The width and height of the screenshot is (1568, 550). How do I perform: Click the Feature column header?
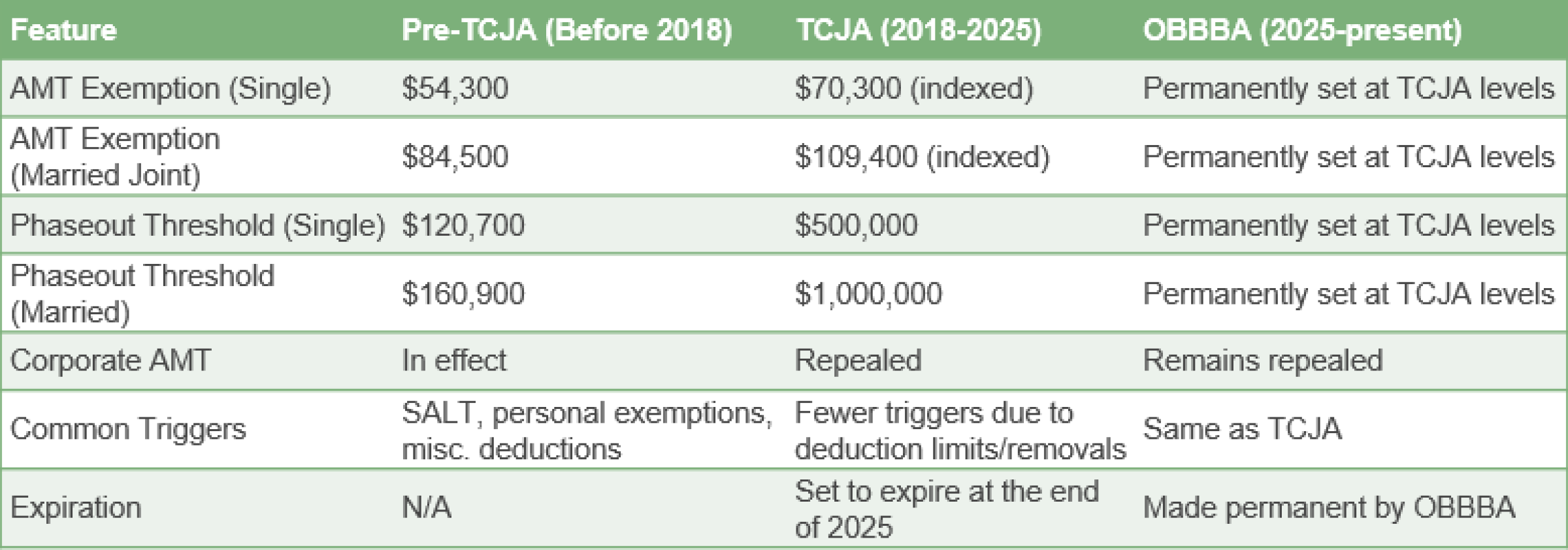(63, 30)
